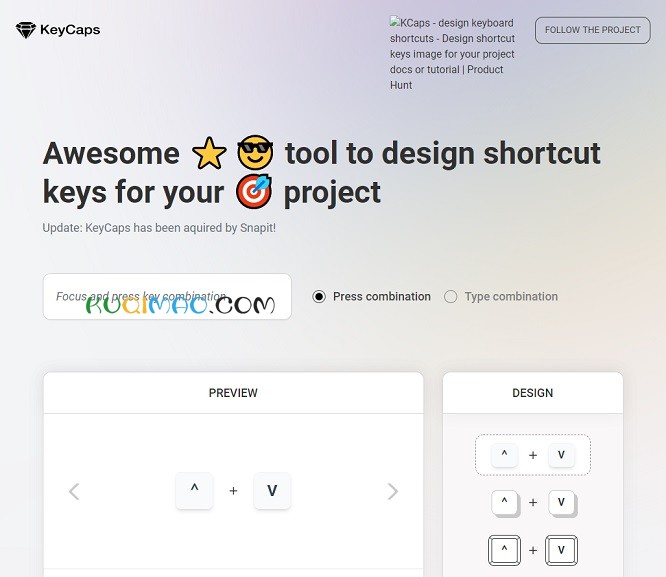666x577 pixels.
Task: Click the 'Update: KeyCaps has been aquired by Snapit!' text
Action: coord(159,228)
